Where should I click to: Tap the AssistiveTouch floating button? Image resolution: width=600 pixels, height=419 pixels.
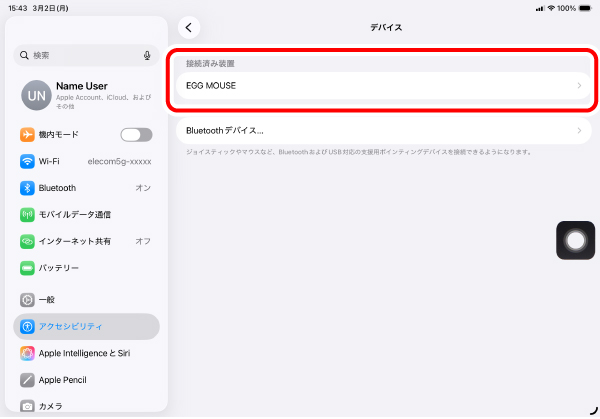click(x=575, y=240)
